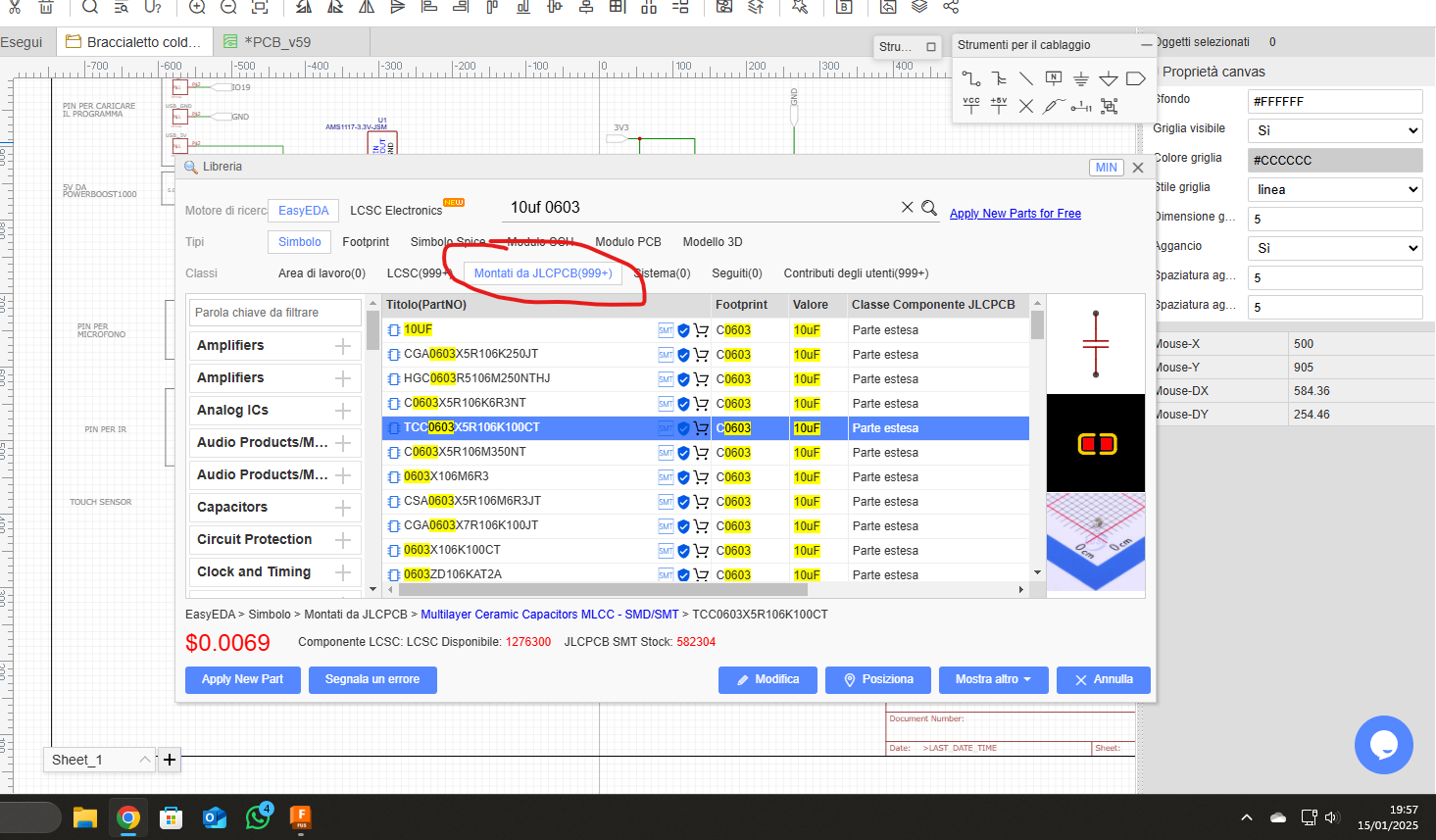Viewport: 1436px width, 840px height.
Task: Open the Stile griglia dropdown set to linea
Action: point(1335,189)
